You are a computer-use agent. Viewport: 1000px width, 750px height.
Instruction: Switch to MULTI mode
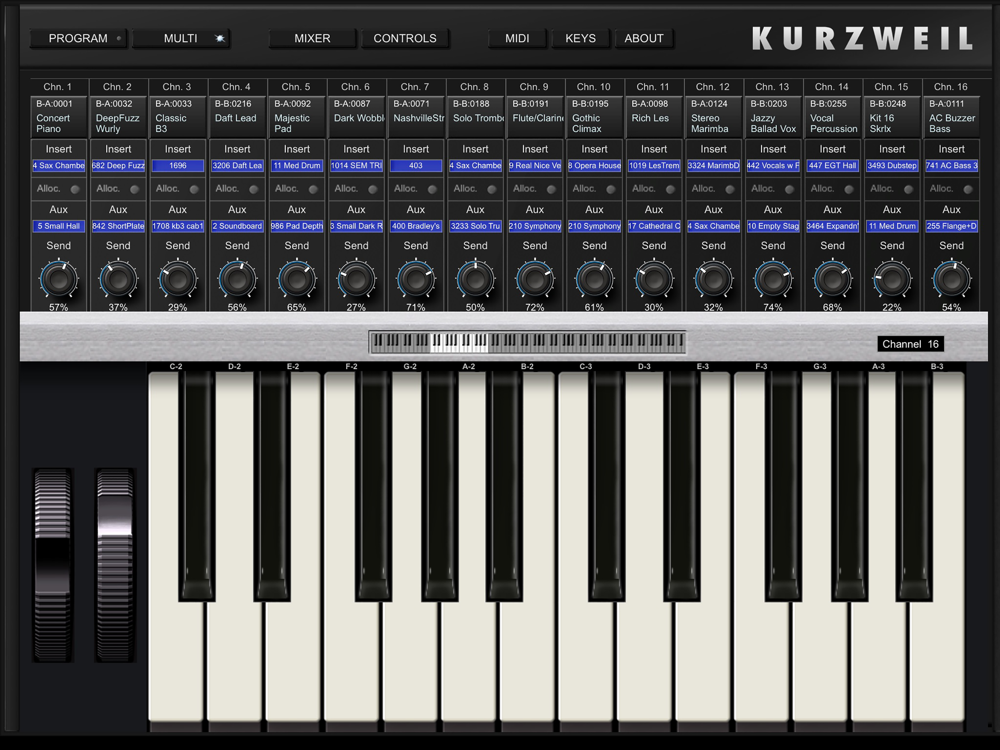click(181, 38)
